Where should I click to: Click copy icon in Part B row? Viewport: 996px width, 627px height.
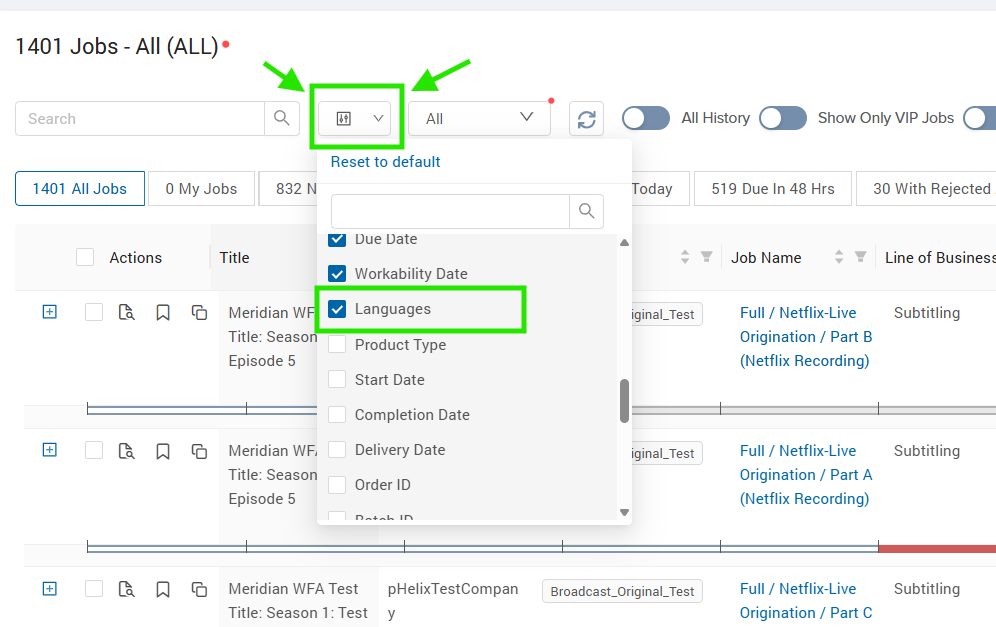pos(199,313)
